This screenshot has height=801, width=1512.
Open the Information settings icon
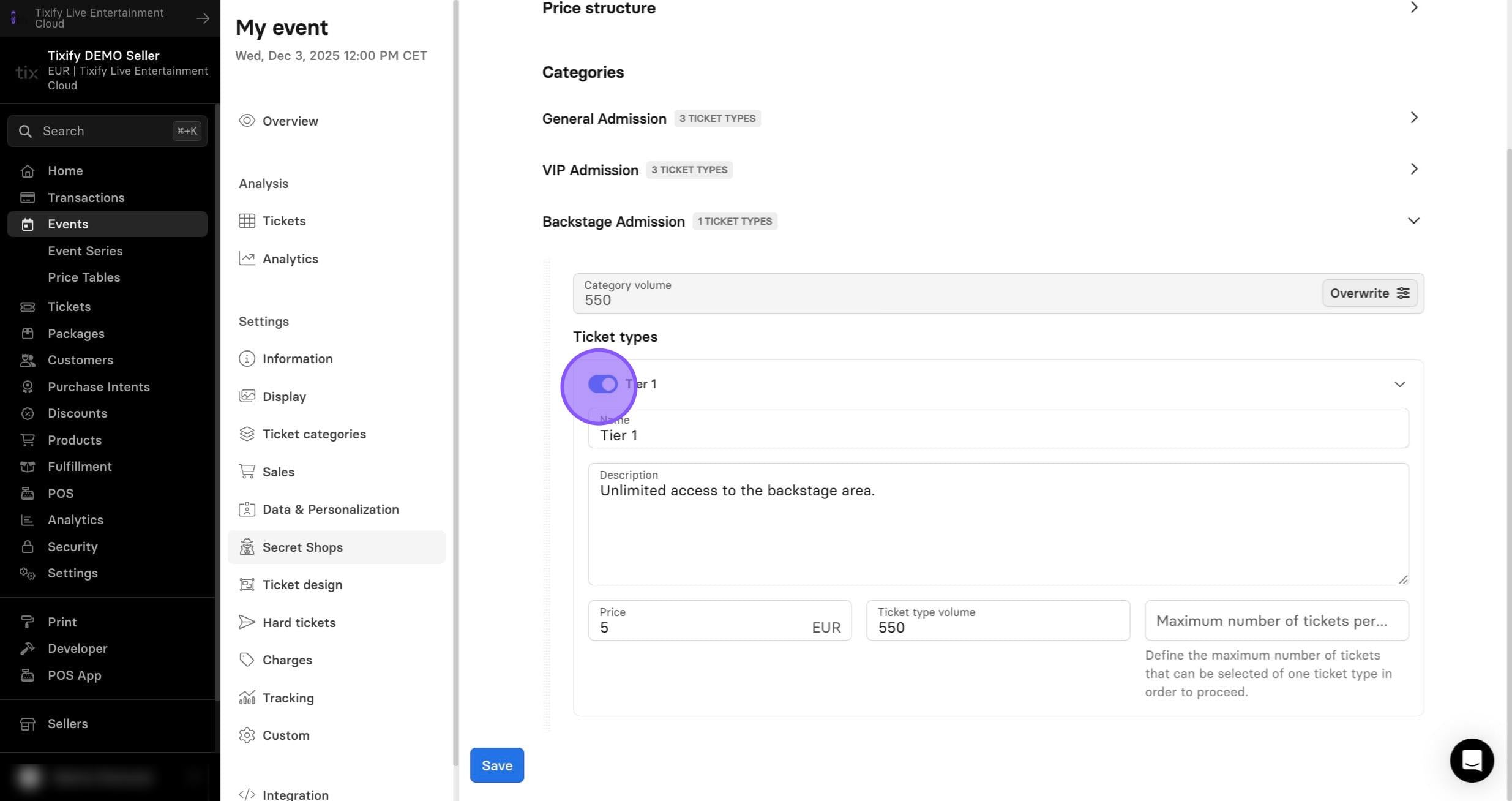[x=247, y=358]
